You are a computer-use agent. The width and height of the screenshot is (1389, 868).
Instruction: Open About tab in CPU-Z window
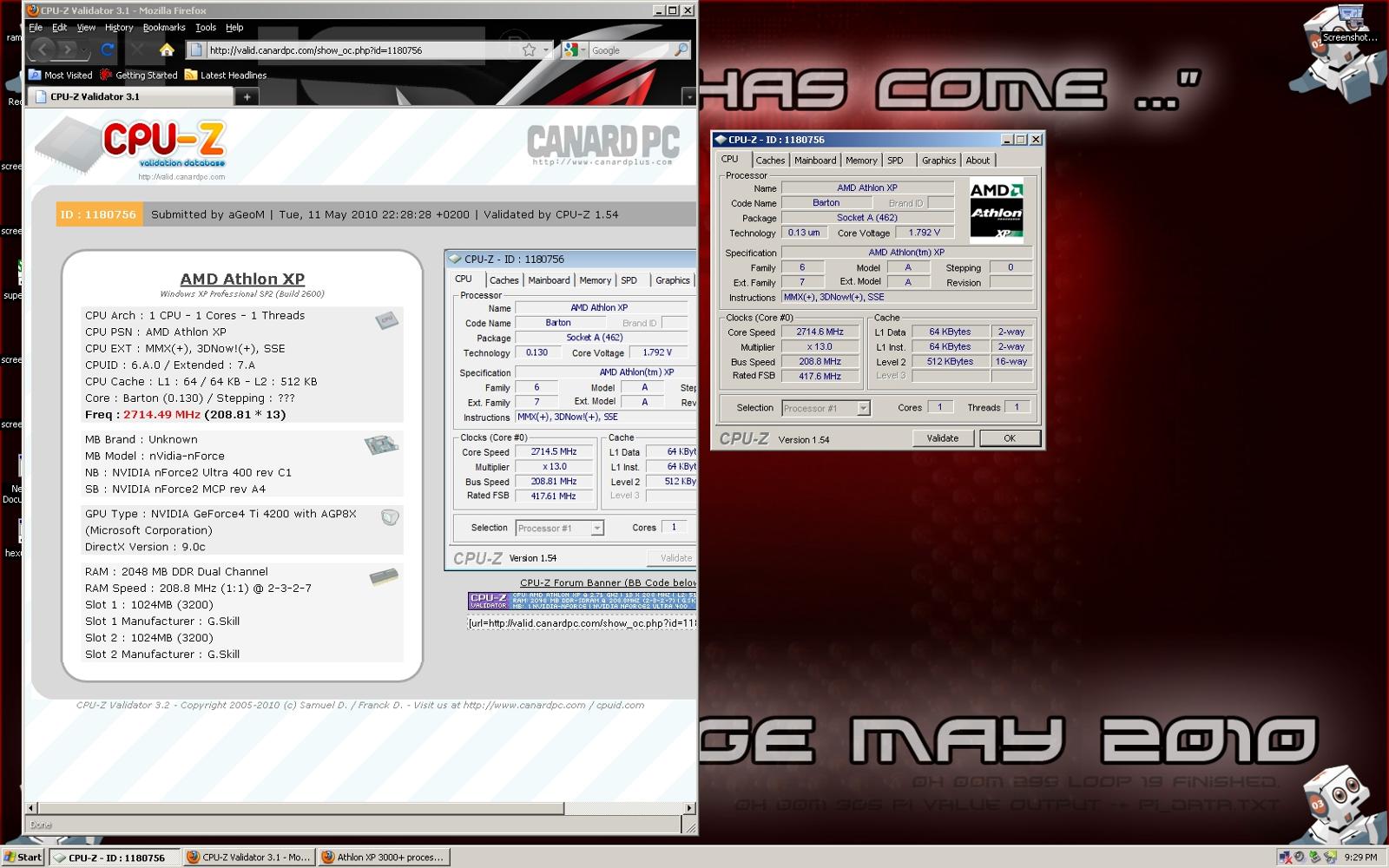point(978,161)
